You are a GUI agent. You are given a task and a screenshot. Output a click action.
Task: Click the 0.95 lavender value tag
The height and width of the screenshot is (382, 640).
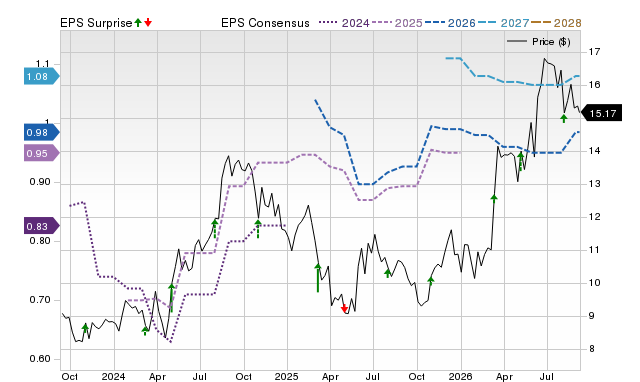tap(41, 153)
